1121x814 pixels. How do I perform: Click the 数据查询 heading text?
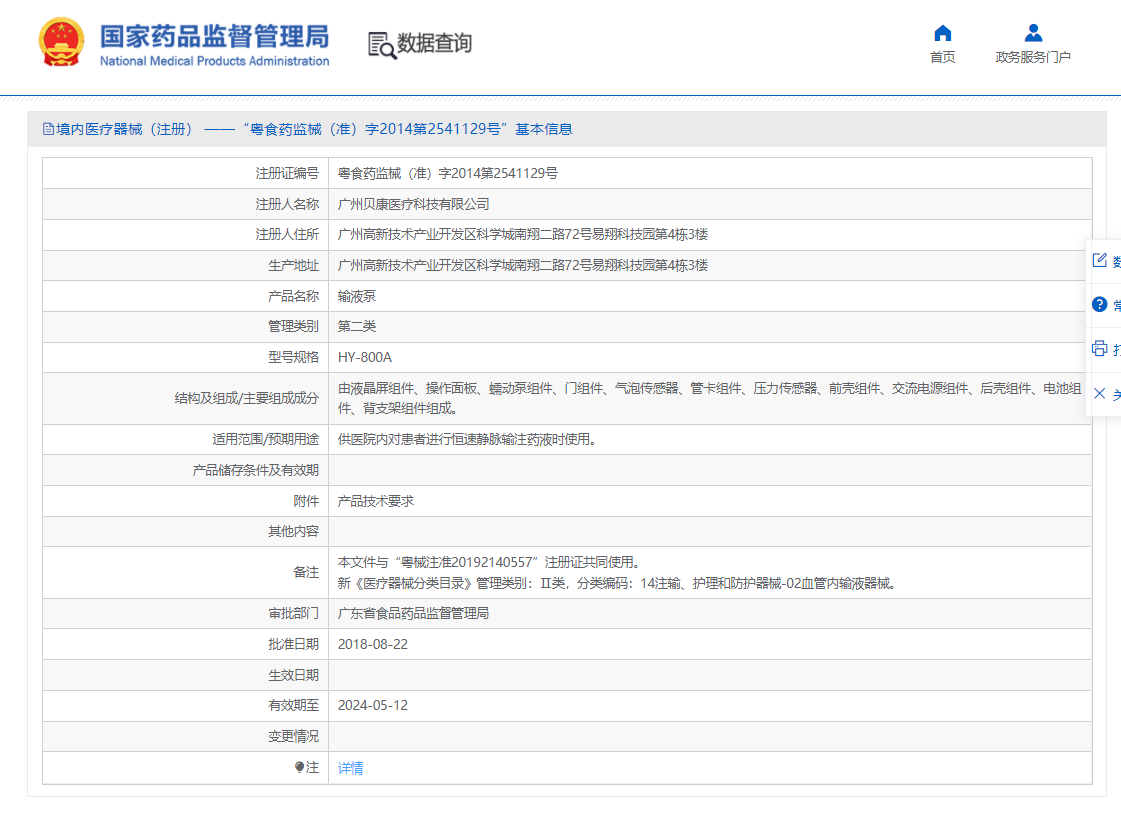pyautogui.click(x=435, y=43)
